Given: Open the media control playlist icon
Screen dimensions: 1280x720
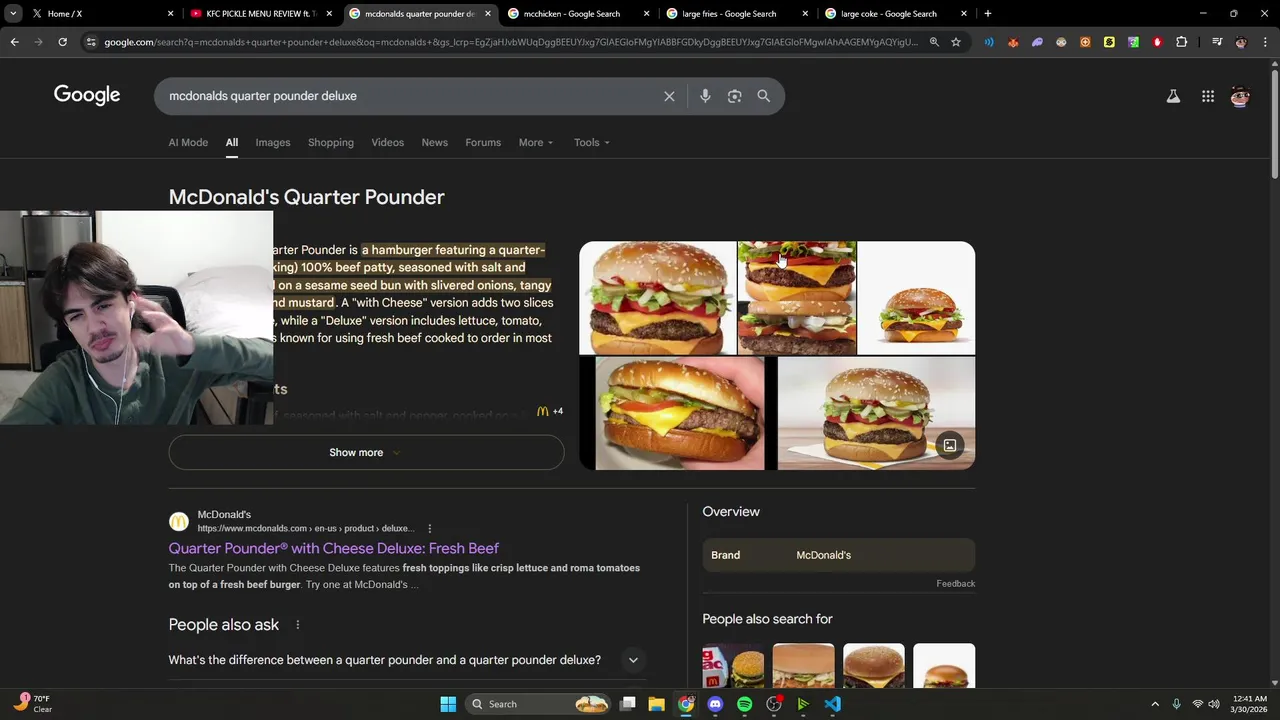Looking at the screenshot, I should [1217, 42].
